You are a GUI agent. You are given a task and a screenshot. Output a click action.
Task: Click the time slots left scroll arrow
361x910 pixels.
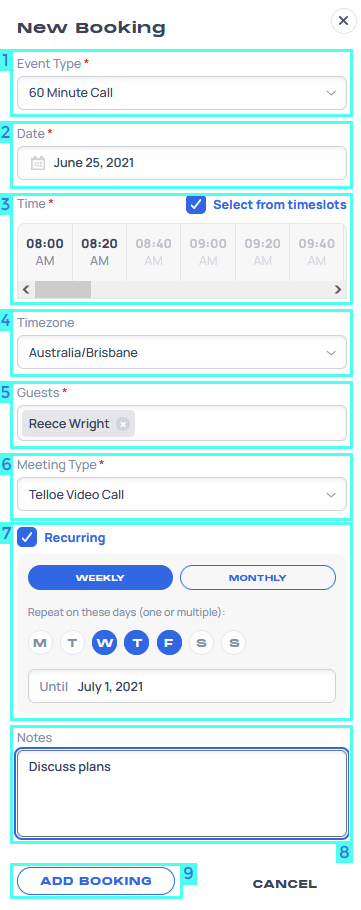point(26,290)
